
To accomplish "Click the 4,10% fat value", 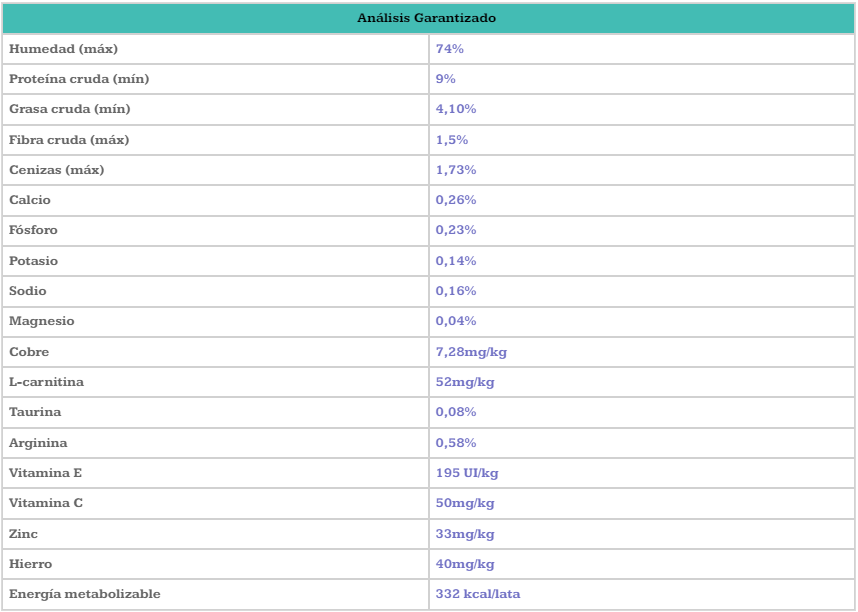I will point(456,109).
